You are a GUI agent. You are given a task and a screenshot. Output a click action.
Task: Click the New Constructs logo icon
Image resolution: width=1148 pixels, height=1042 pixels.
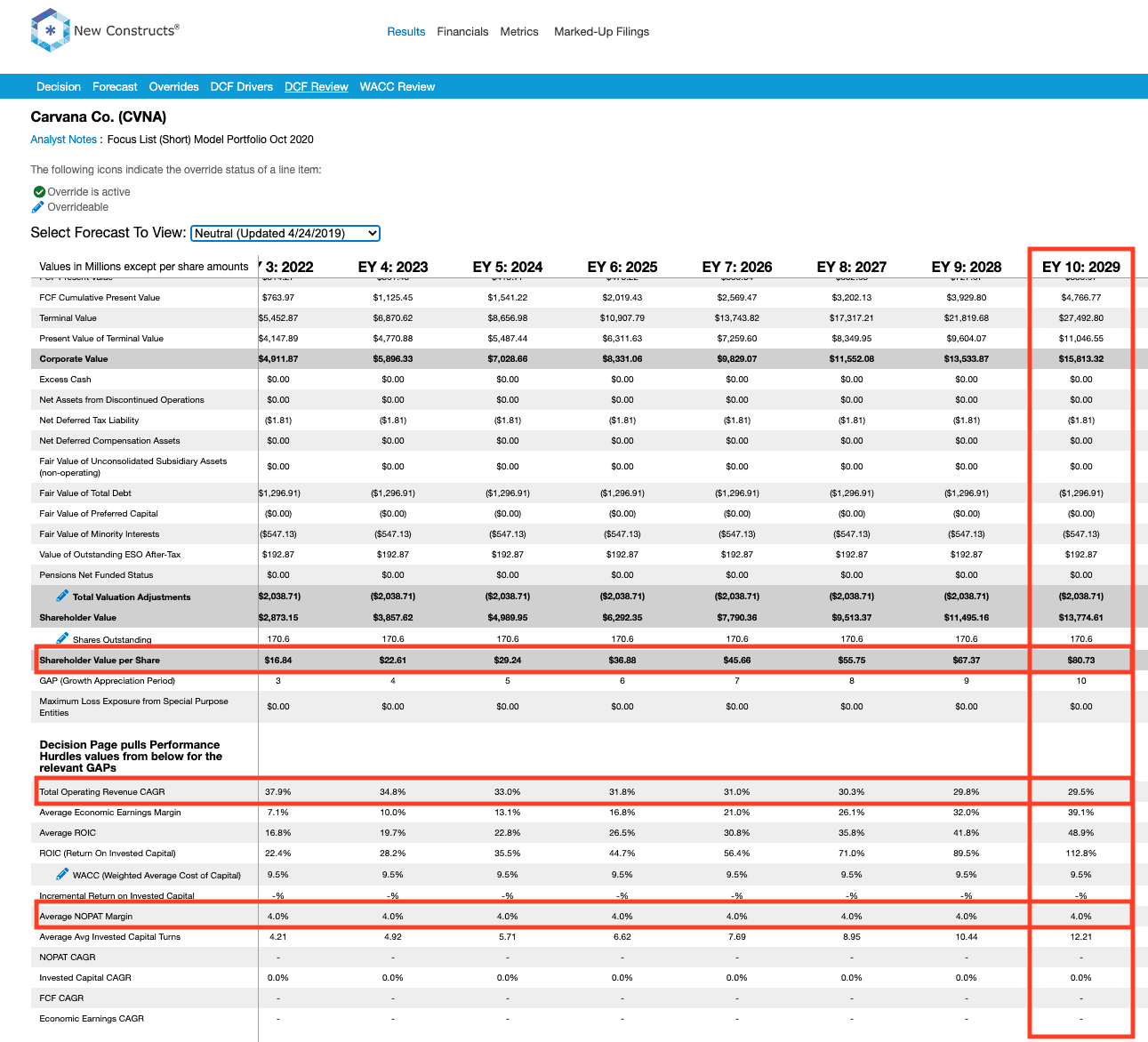(50, 30)
